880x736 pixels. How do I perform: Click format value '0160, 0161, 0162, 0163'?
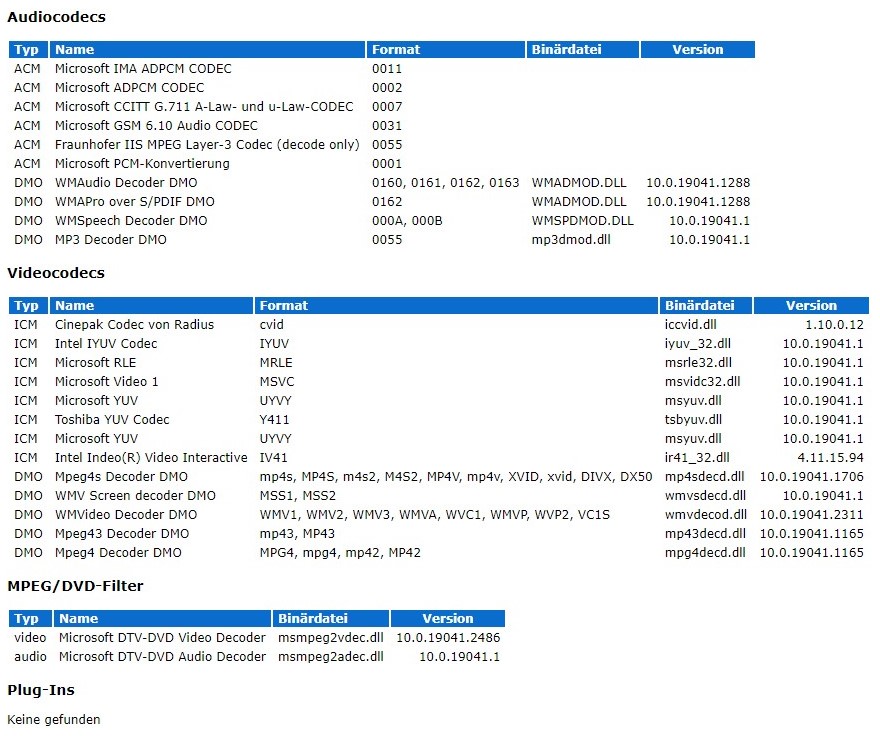[446, 183]
